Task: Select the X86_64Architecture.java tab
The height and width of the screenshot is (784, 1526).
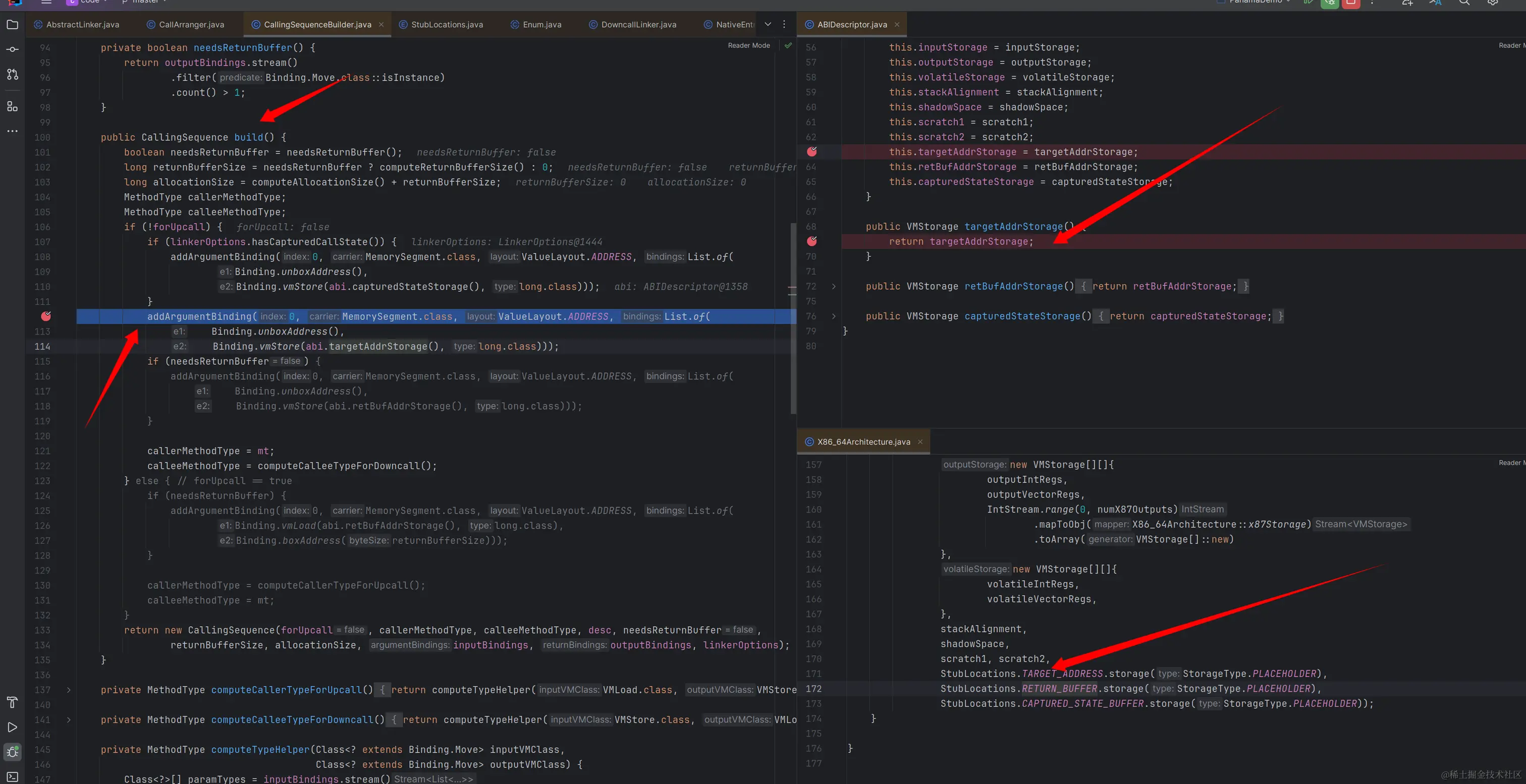Action: 864,442
